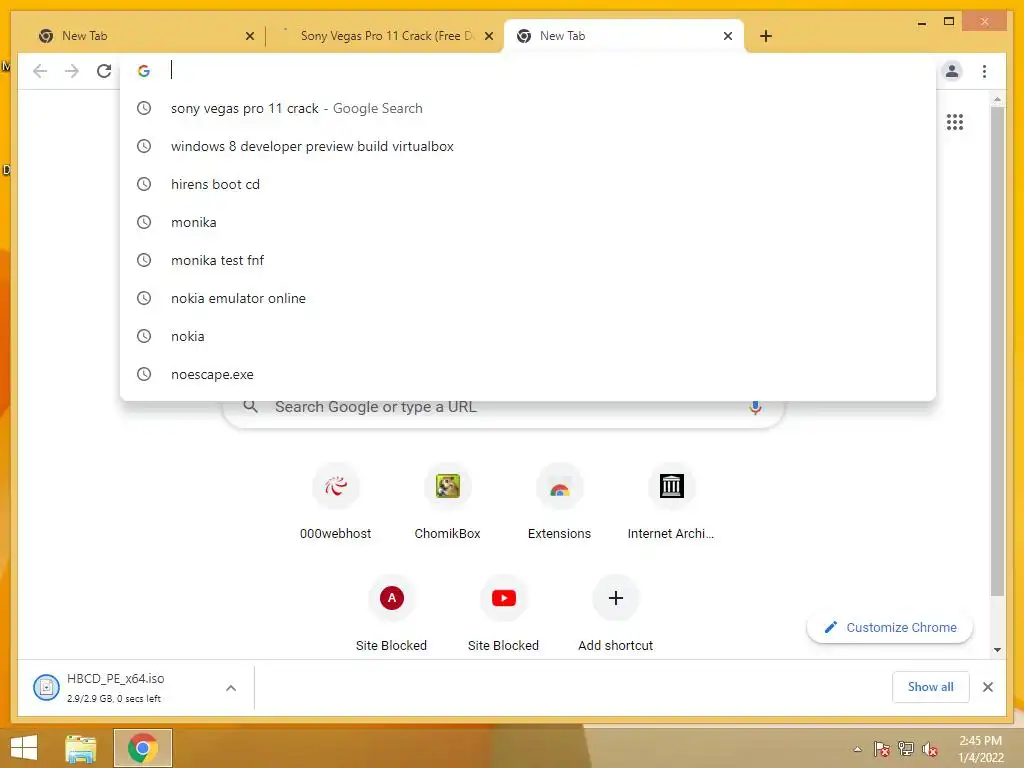Start voice search with microphone icon
The height and width of the screenshot is (768, 1024).
click(x=755, y=408)
